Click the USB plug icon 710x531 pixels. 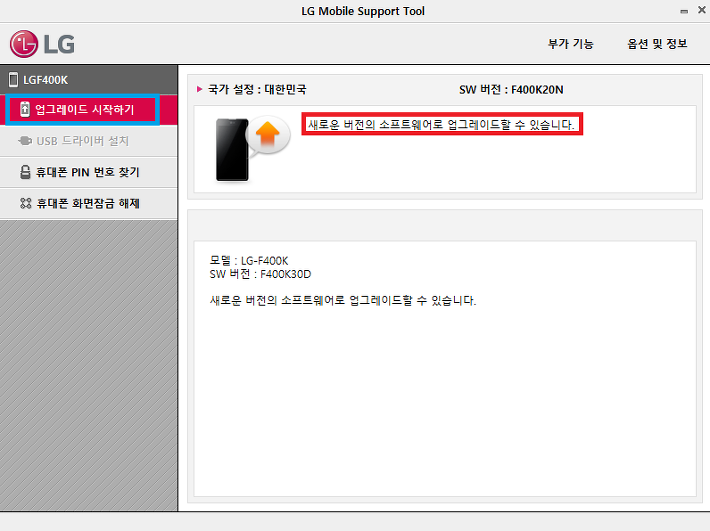click(25, 141)
